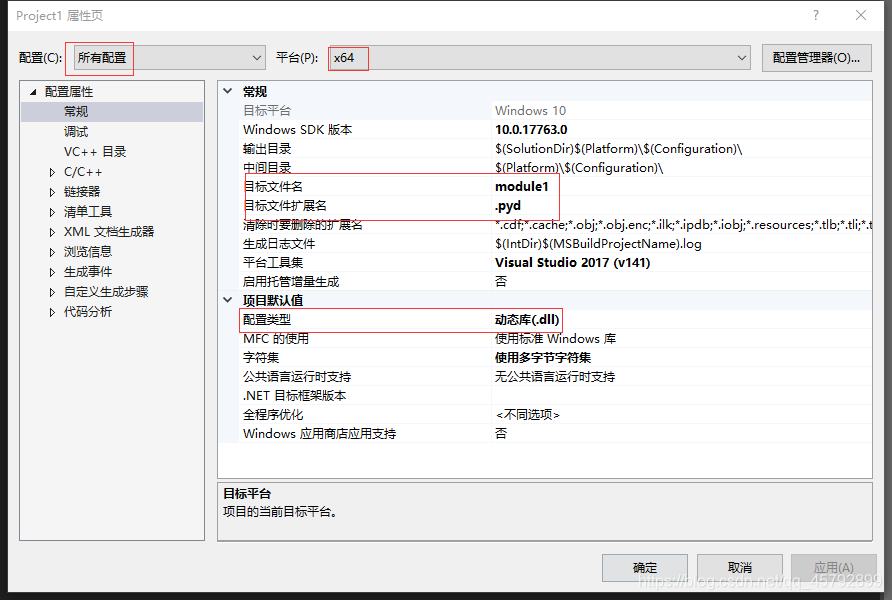The image size is (892, 600).
Task: Expand the 浏览信息 tree node arrow
Action: point(52,252)
